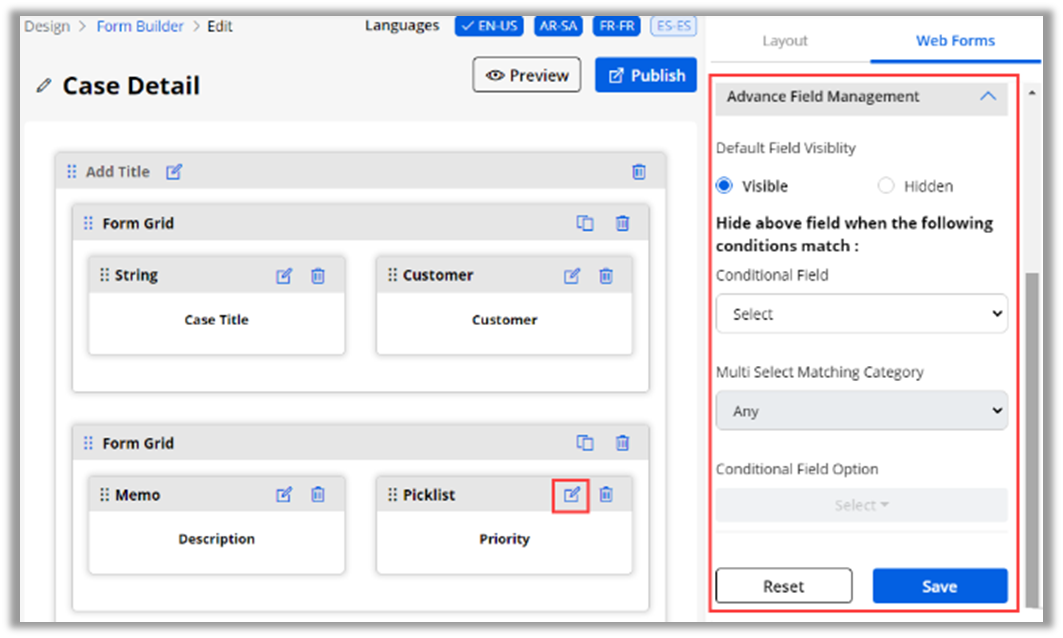Edit the String field Case Title

pyautogui.click(x=284, y=276)
